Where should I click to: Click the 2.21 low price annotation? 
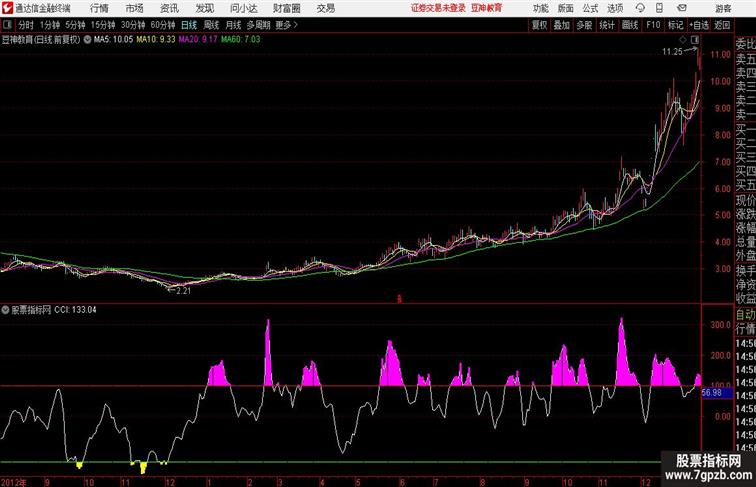183,291
